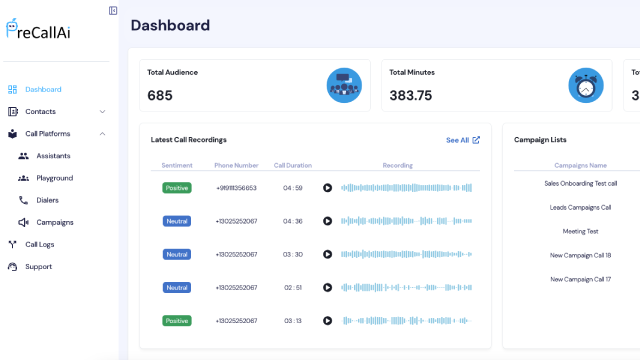Click the Total Audience crowd icon
This screenshot has width=640, height=360.
344,85
